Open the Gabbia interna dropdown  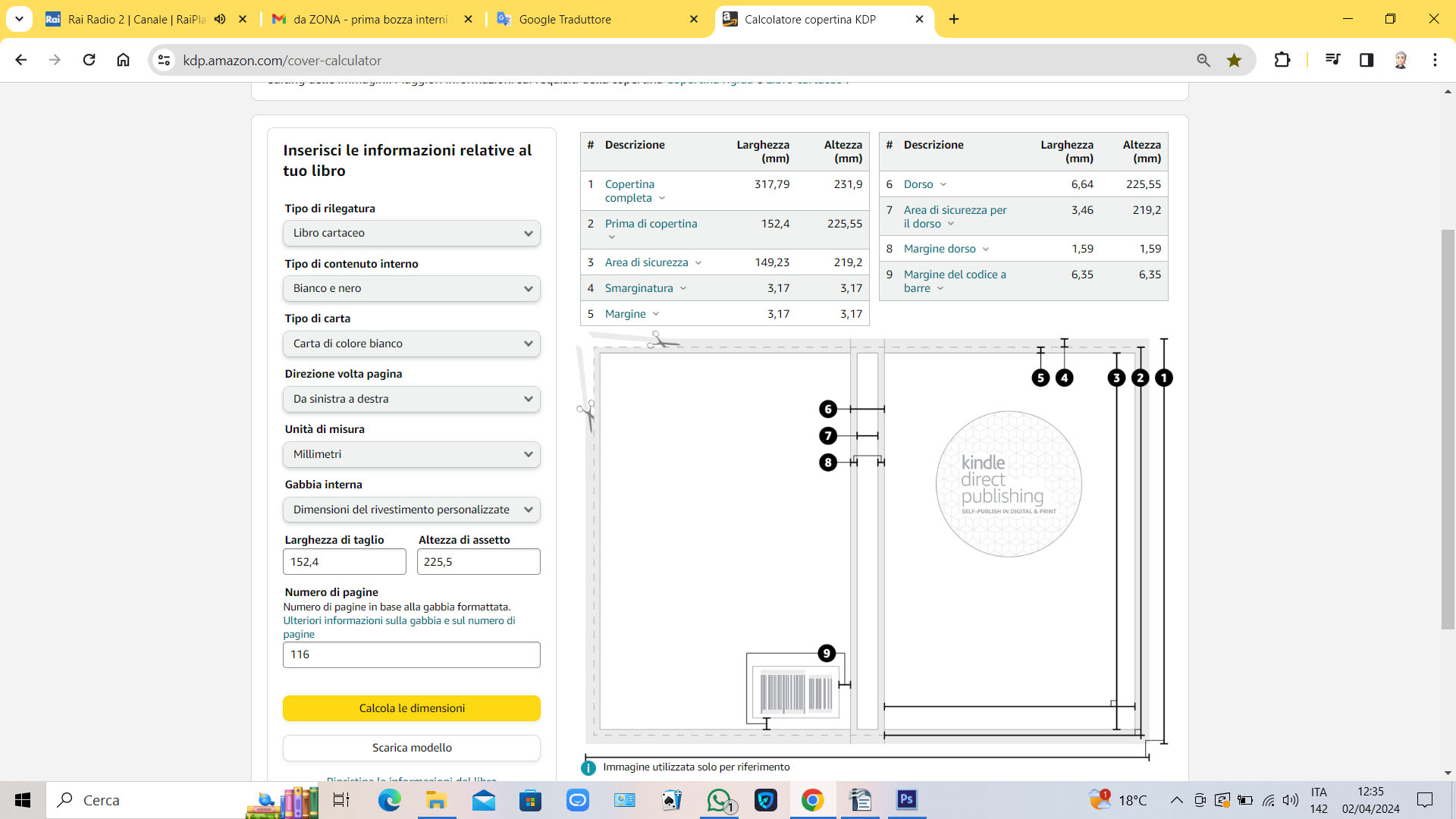(x=412, y=510)
